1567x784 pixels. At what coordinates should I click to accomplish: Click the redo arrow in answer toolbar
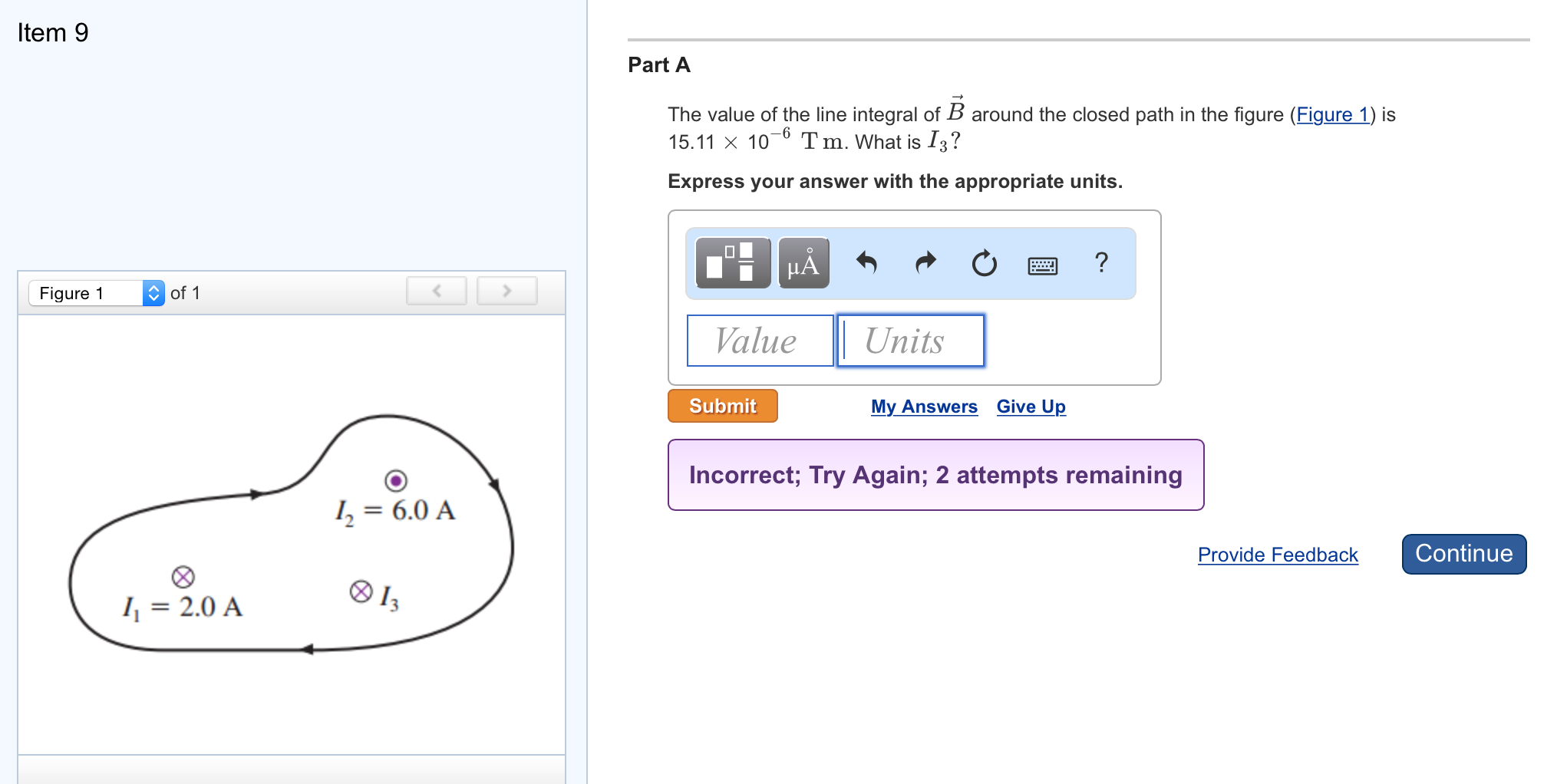(925, 263)
